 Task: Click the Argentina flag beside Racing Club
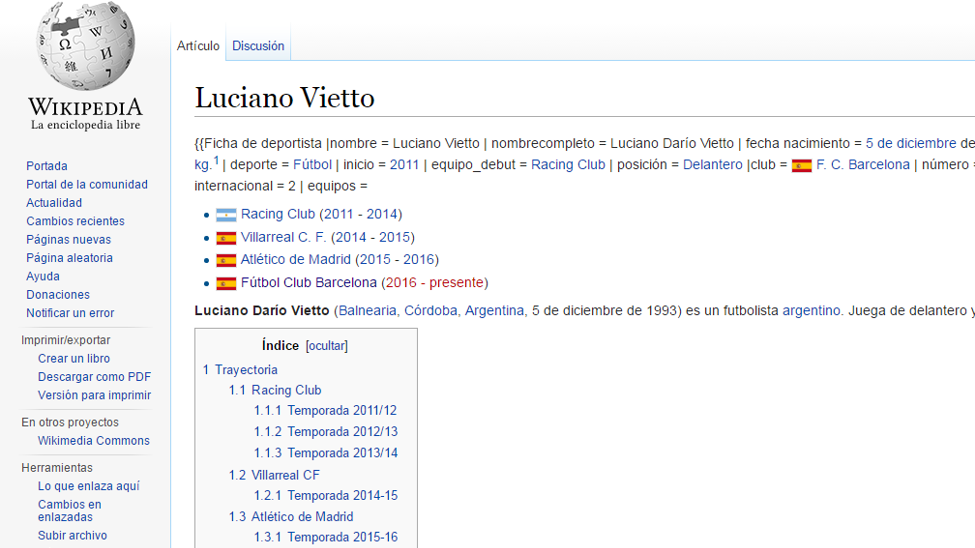click(x=227, y=215)
